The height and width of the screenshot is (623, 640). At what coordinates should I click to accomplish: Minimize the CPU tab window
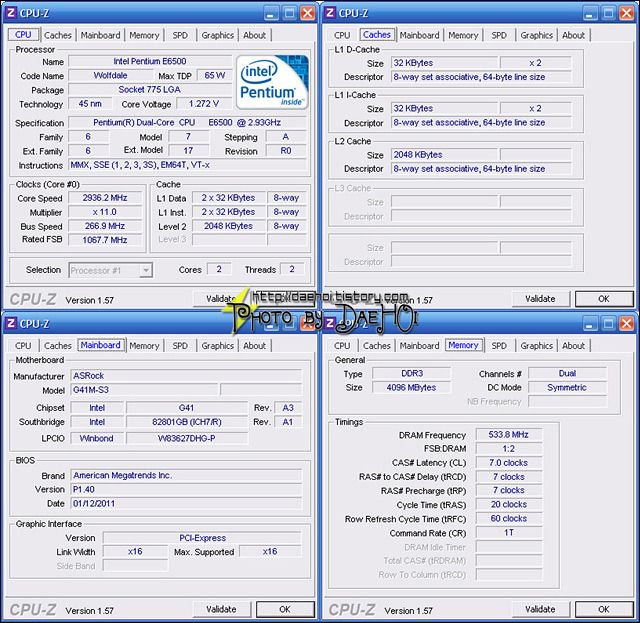pyautogui.click(x=270, y=13)
